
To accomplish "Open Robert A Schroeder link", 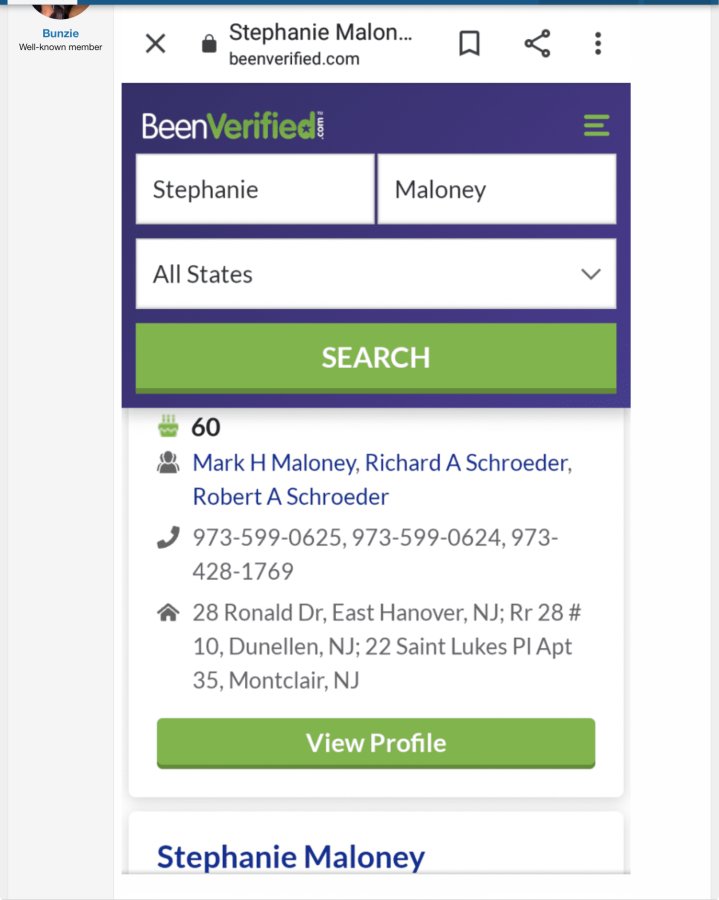I will 290,497.
